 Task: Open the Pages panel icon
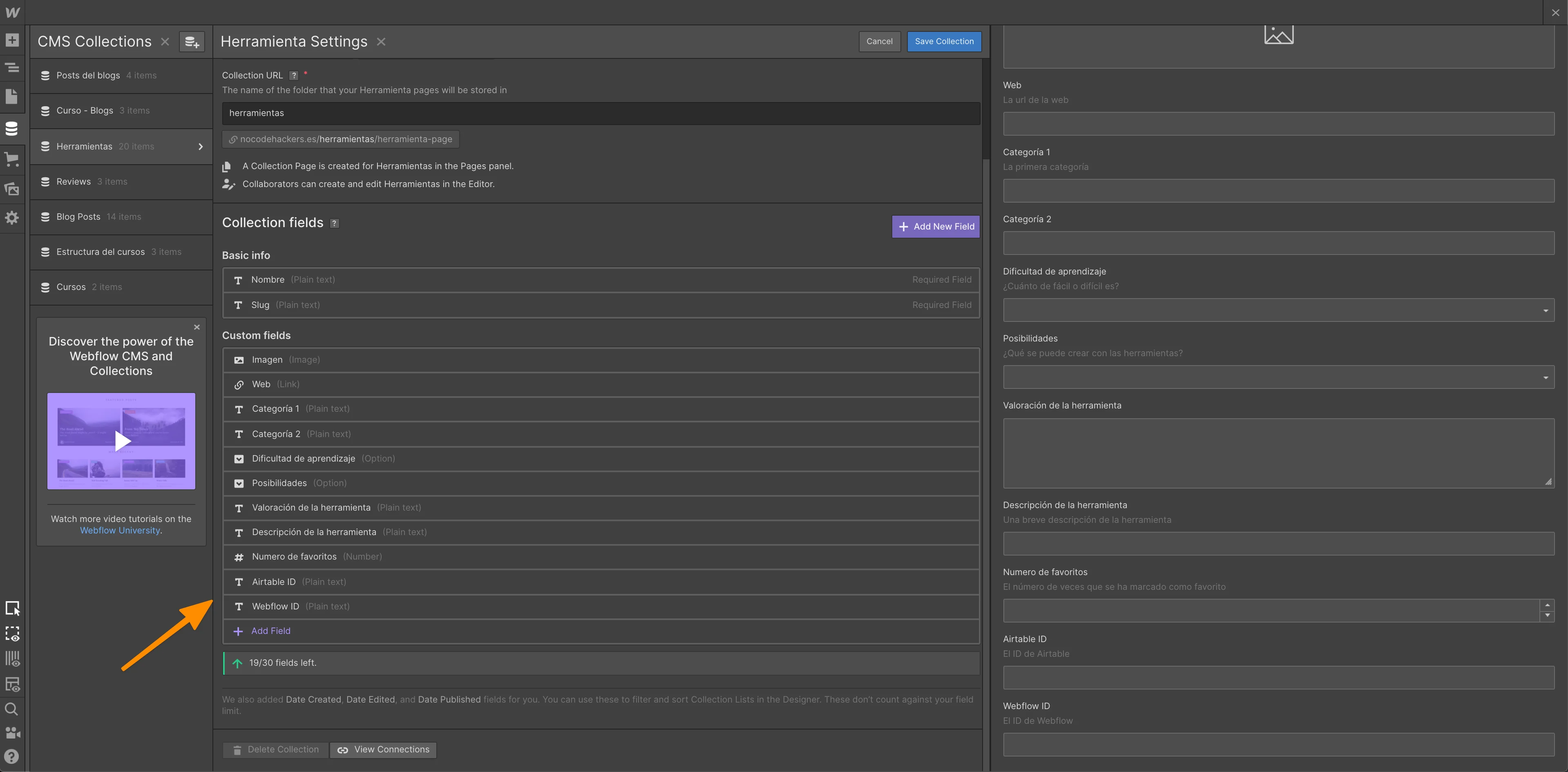pyautogui.click(x=12, y=96)
